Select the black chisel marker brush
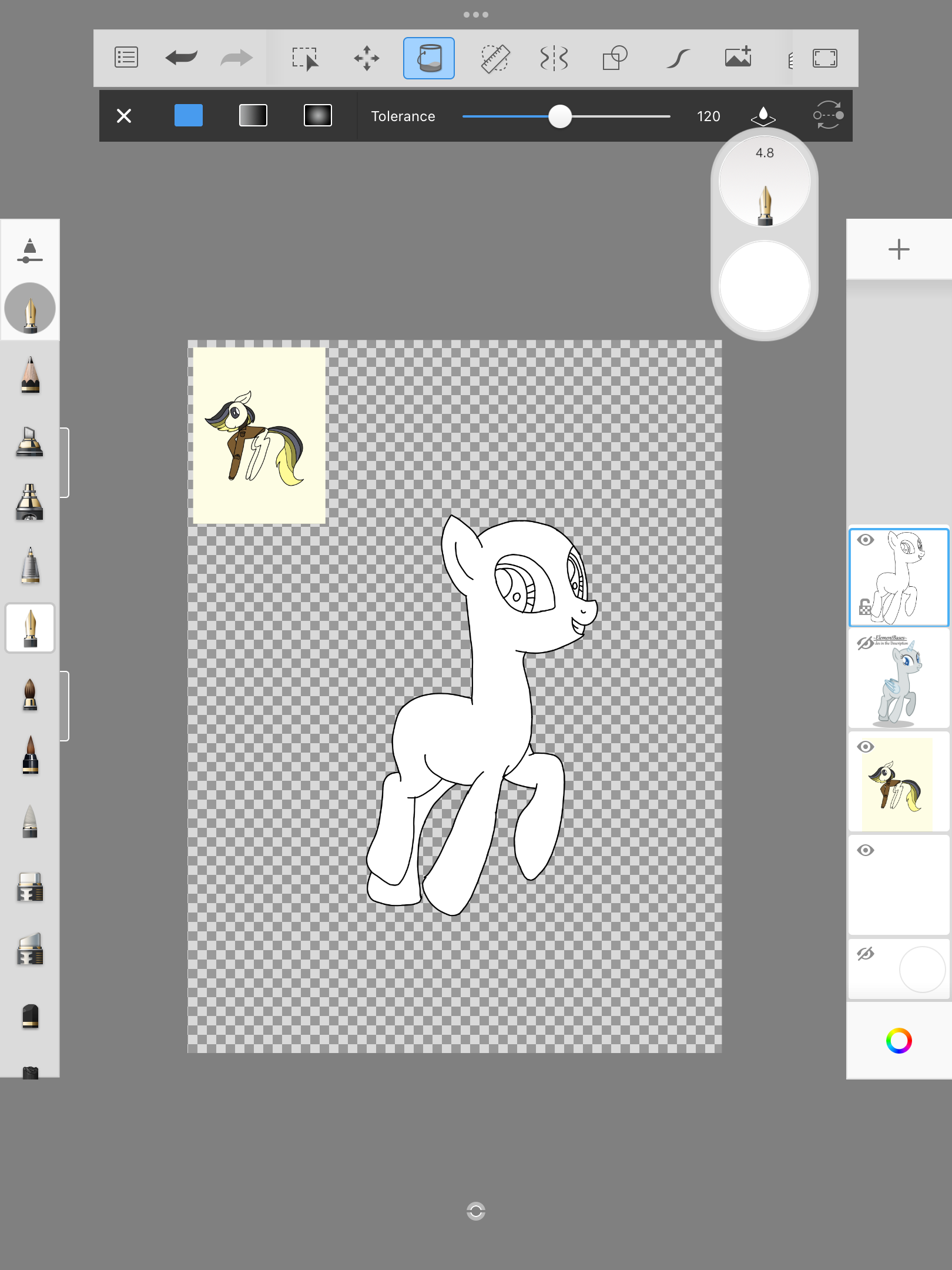 click(30, 1016)
